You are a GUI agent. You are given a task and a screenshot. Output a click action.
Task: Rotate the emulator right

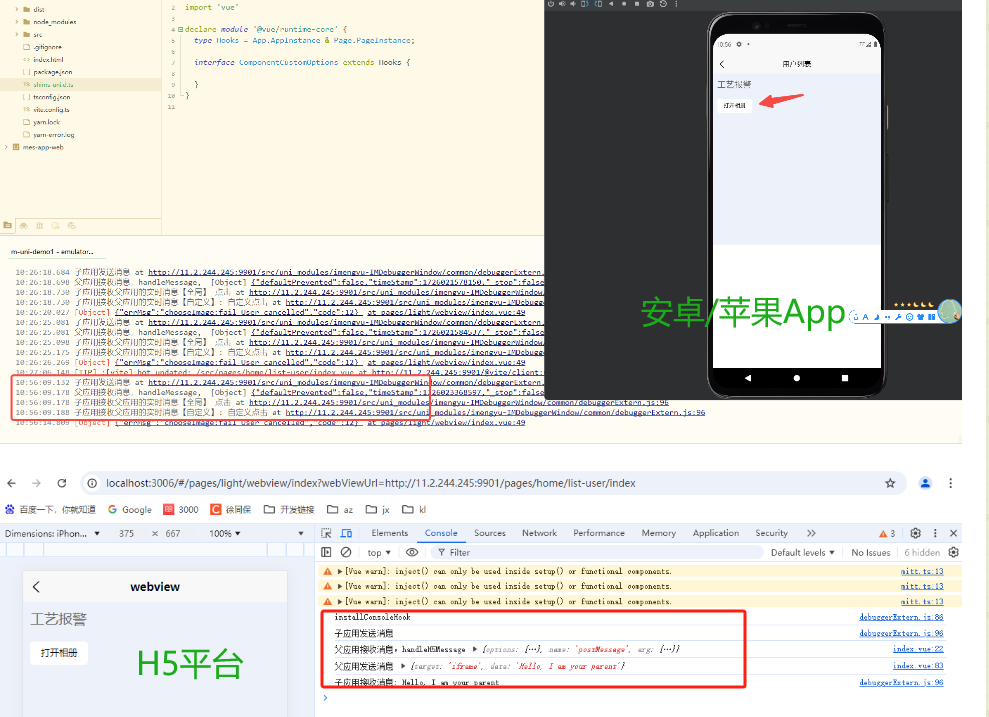tap(598, 4)
